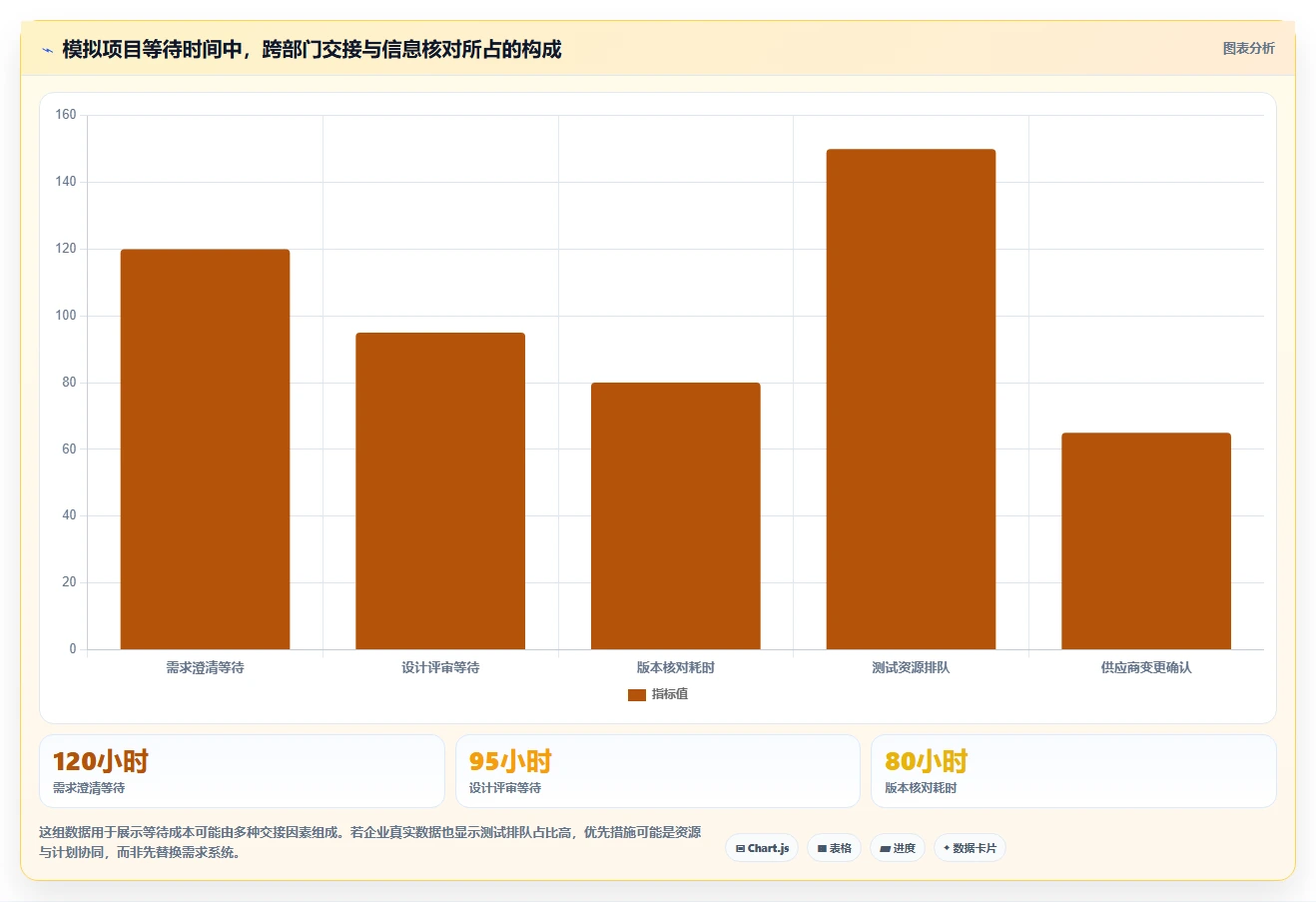Click the y-axis value 60
The width and height of the screenshot is (1316, 902).
[69, 449]
